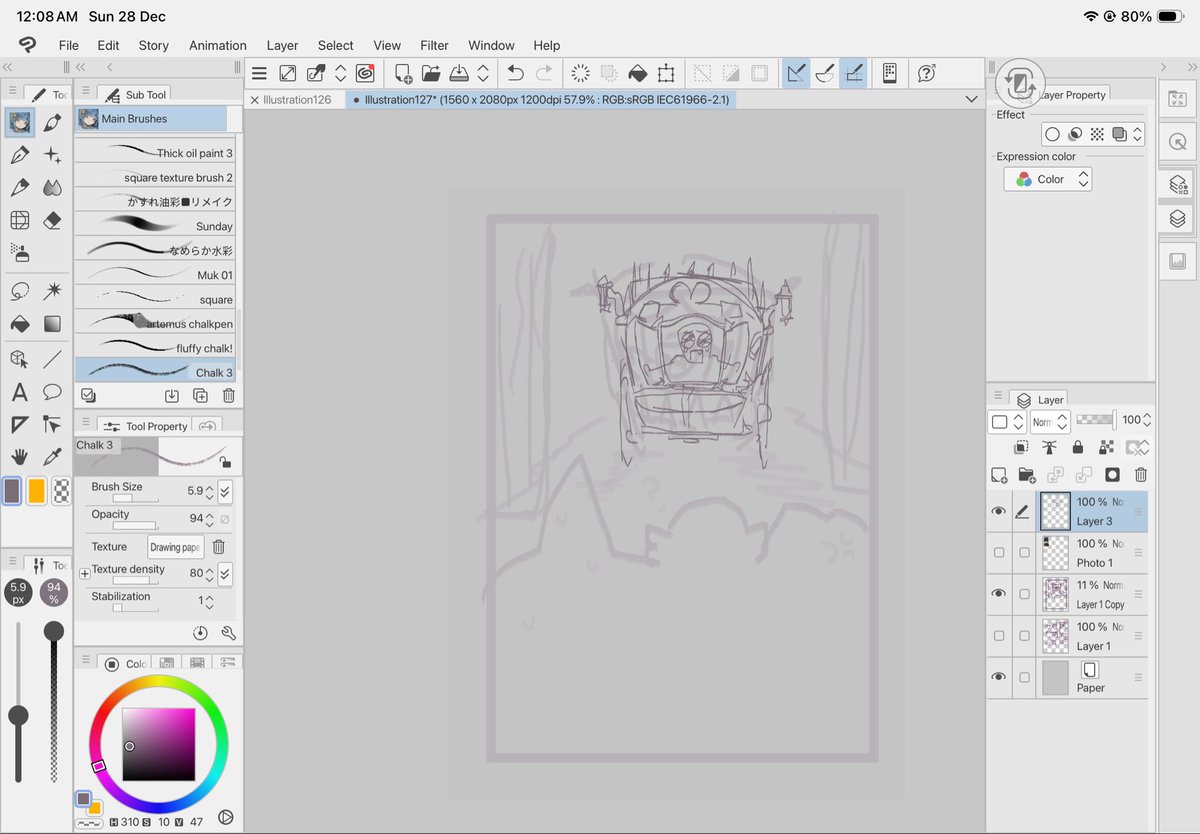Viewport: 1200px width, 834px height.
Task: Open the Layer menu
Action: tap(283, 45)
